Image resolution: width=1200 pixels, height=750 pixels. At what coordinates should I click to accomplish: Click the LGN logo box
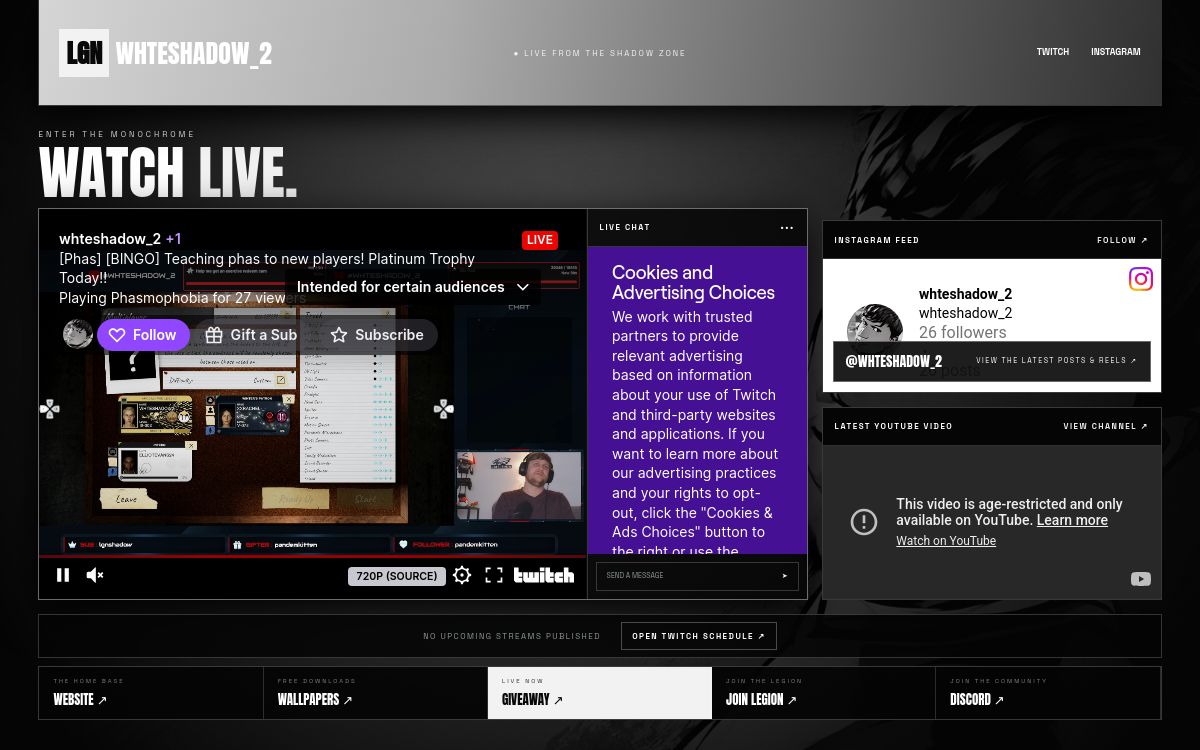tap(84, 53)
